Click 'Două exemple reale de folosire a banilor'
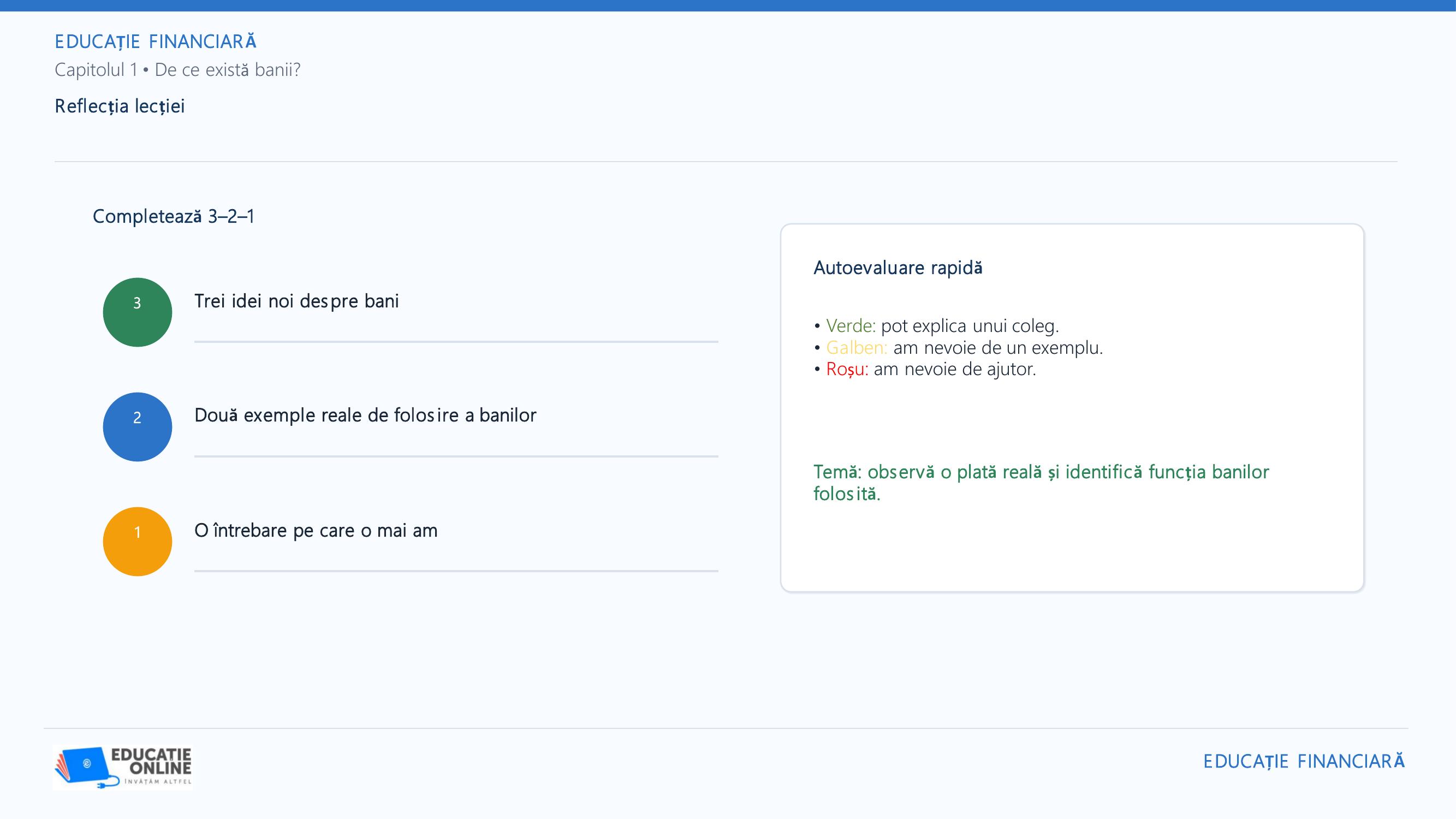The width and height of the screenshot is (1456, 819). point(365,416)
